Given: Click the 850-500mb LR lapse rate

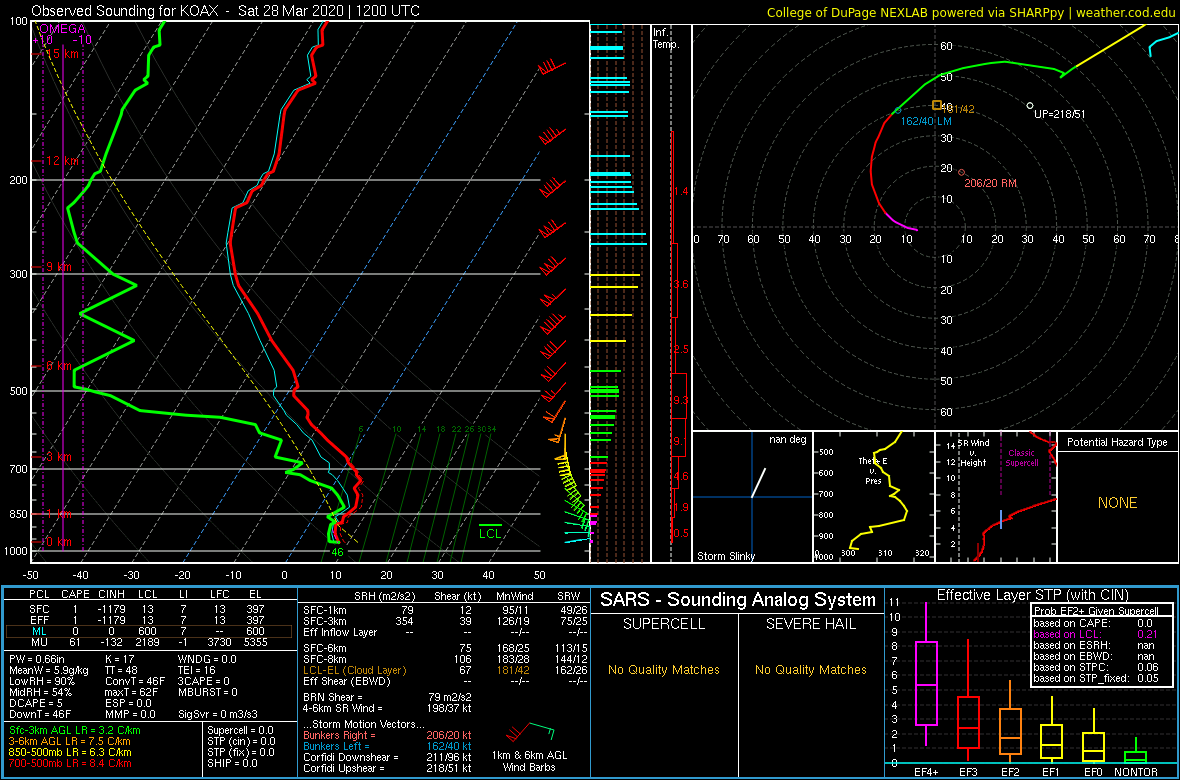Looking at the screenshot, I should 70,752.
